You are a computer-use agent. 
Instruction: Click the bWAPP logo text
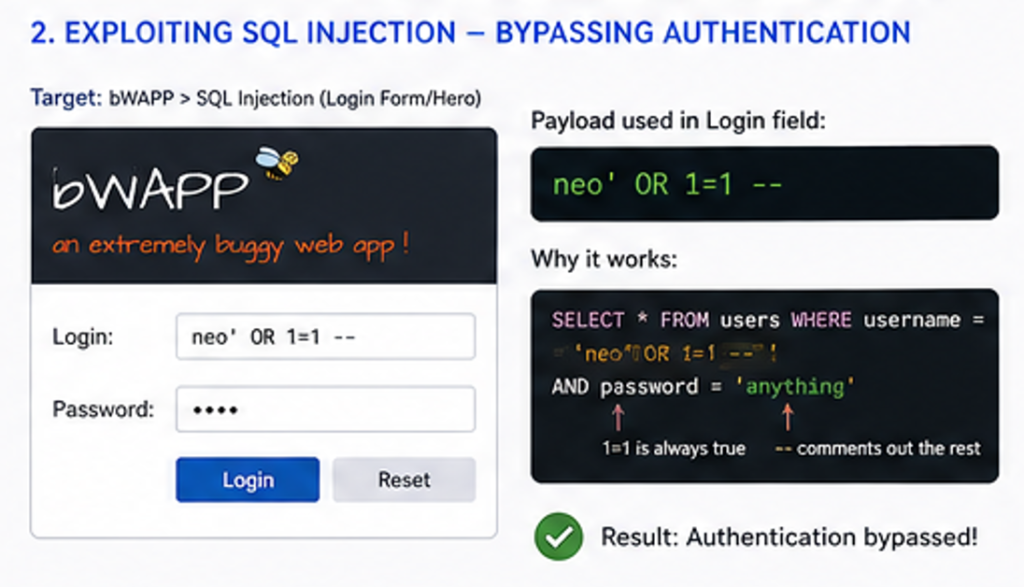(150, 189)
